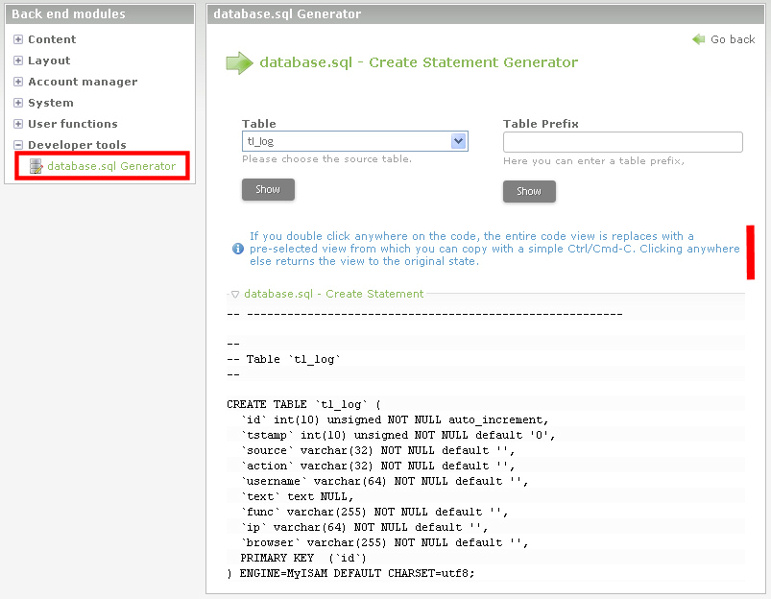Follow the Go back text link
This screenshot has width=771, height=599.
[x=732, y=40]
